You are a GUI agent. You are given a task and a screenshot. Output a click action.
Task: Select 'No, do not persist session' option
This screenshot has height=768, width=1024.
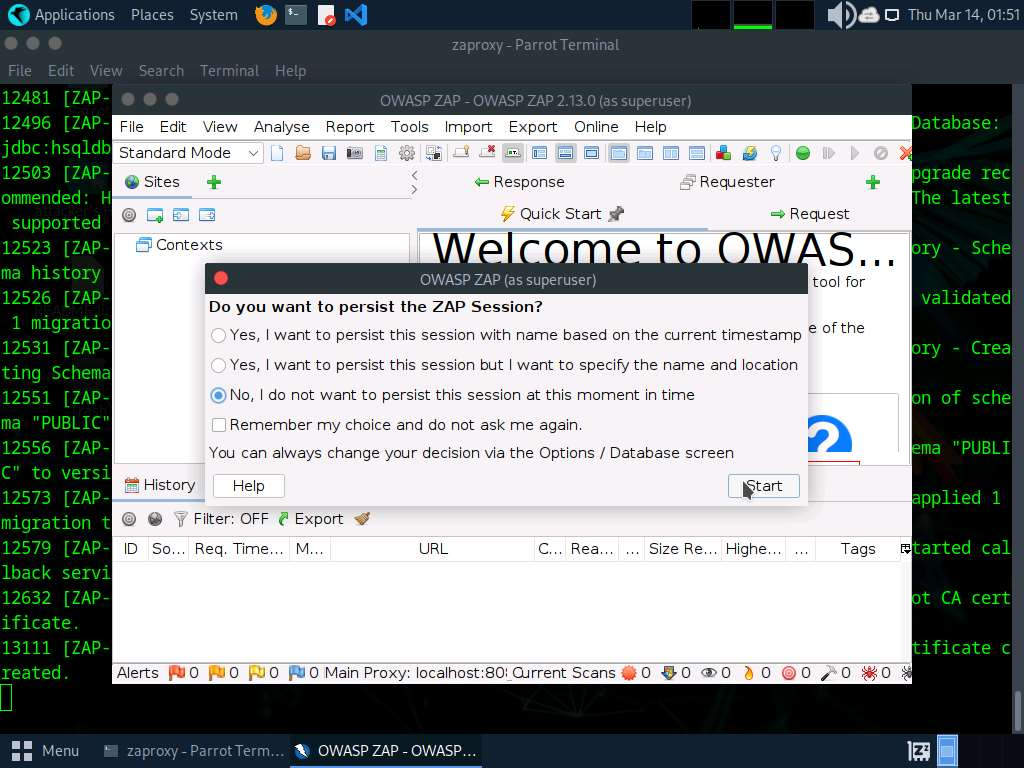(x=218, y=395)
